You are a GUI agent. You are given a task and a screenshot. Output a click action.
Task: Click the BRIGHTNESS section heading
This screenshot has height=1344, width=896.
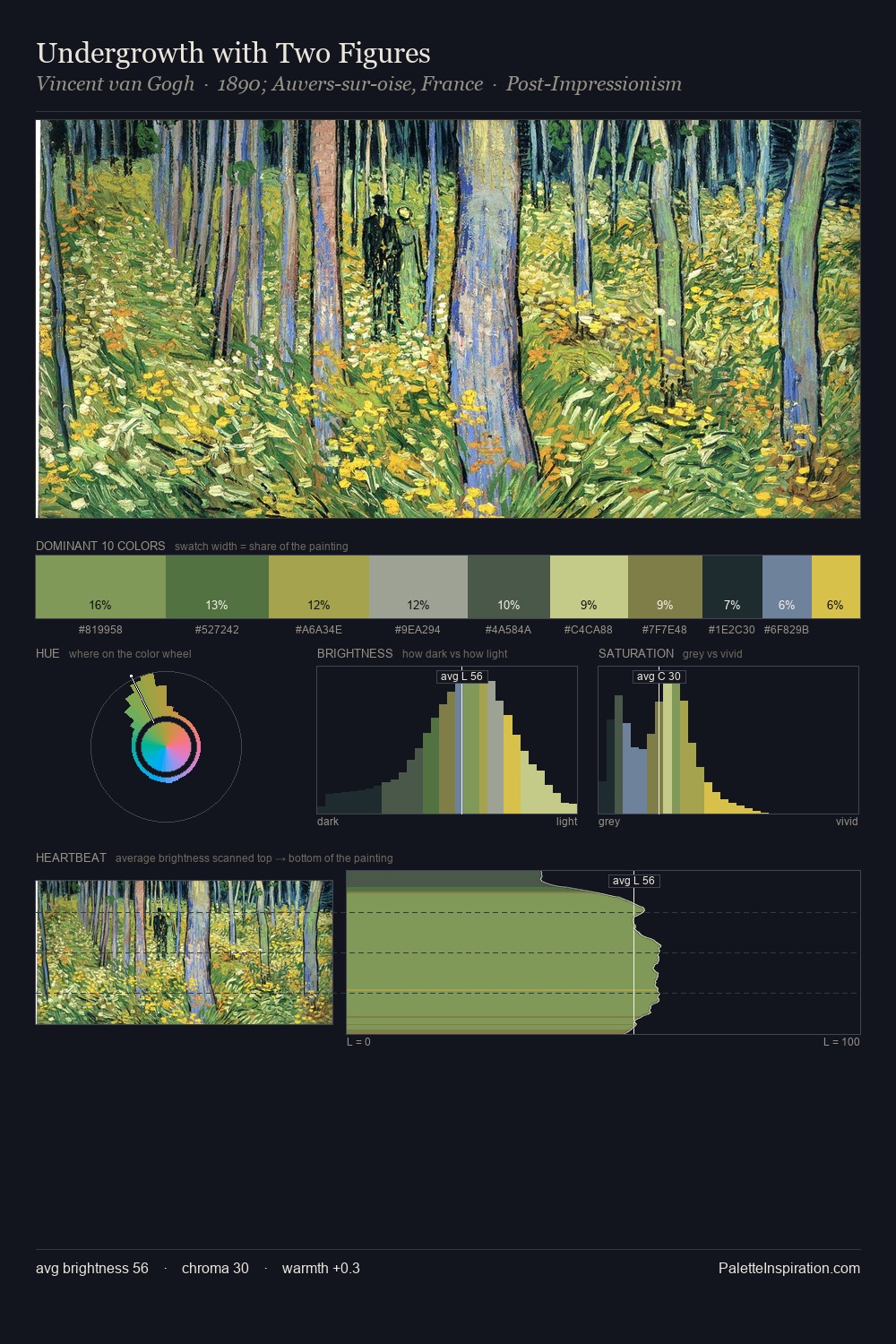pos(355,653)
